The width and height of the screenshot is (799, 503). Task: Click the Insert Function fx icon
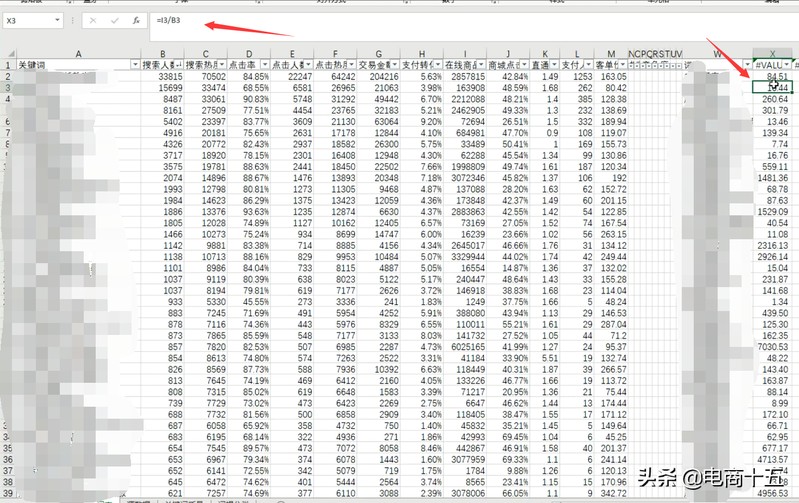tap(136, 21)
